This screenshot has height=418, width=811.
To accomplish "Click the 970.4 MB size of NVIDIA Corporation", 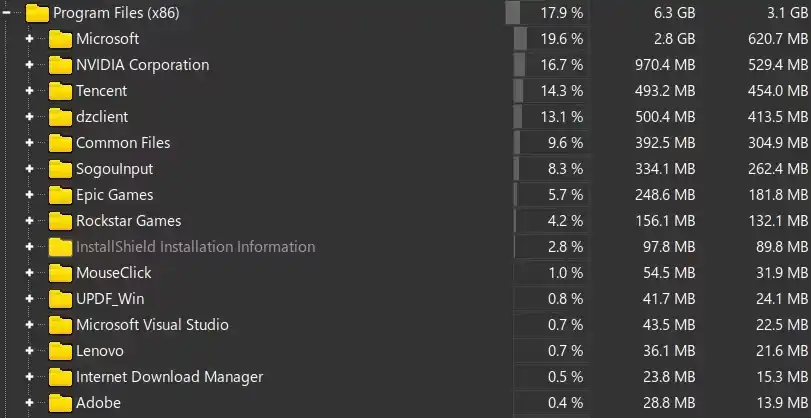I will (664, 65).
